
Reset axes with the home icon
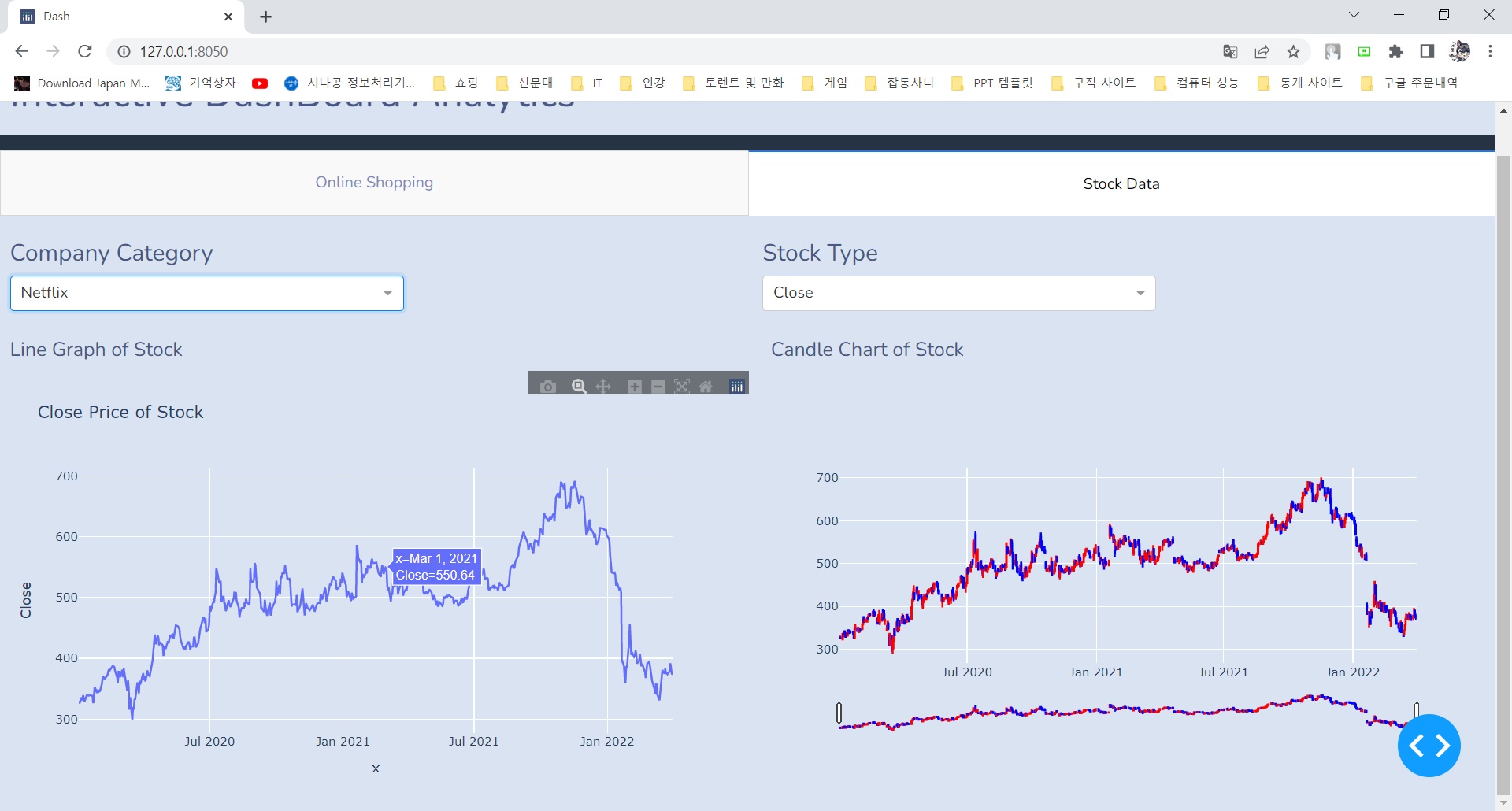click(706, 387)
